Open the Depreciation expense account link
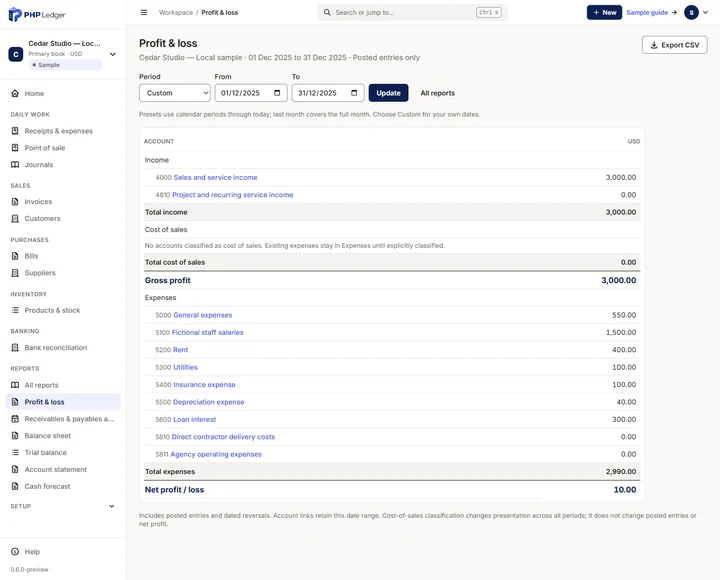The height and width of the screenshot is (580, 720). [x=208, y=402]
